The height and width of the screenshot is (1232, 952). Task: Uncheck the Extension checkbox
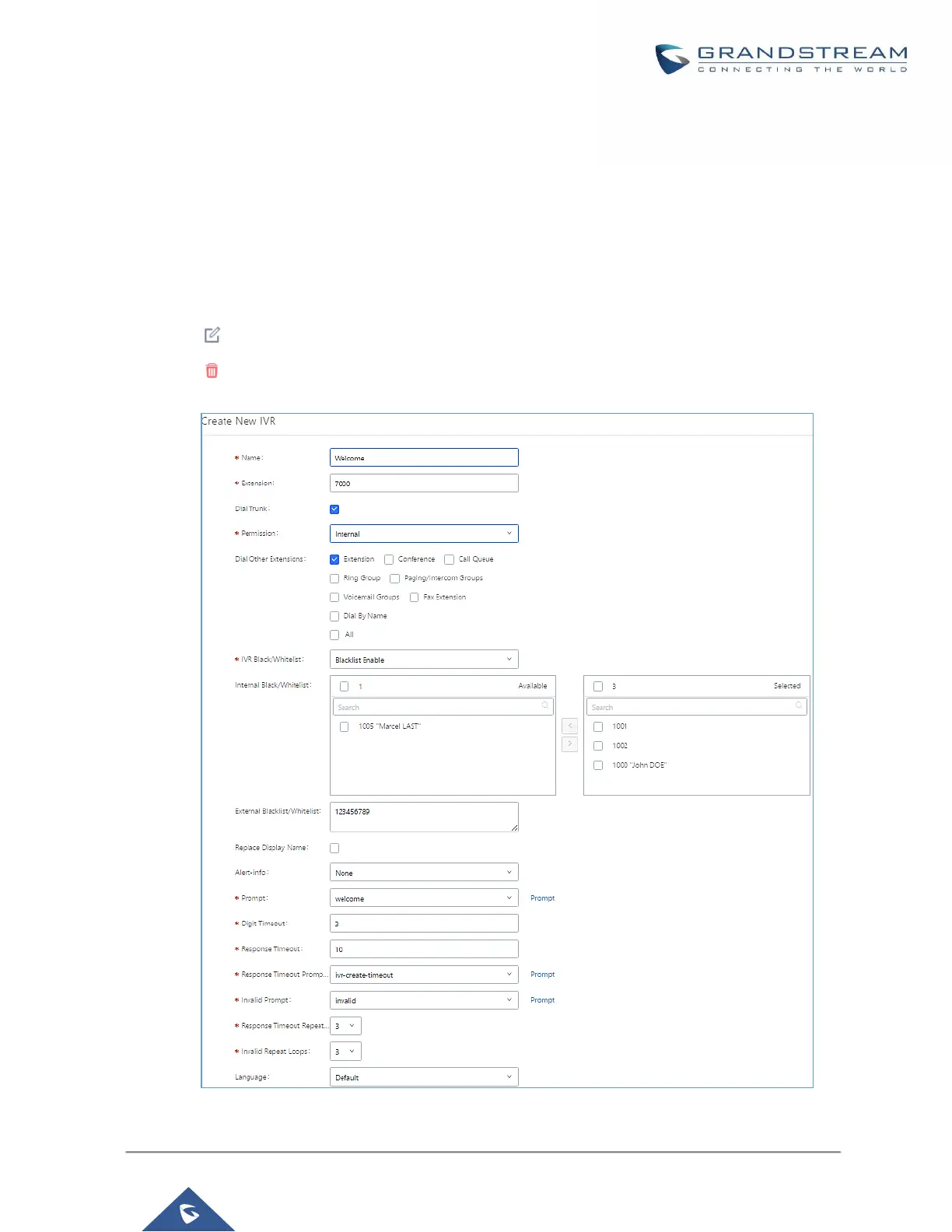click(x=334, y=559)
